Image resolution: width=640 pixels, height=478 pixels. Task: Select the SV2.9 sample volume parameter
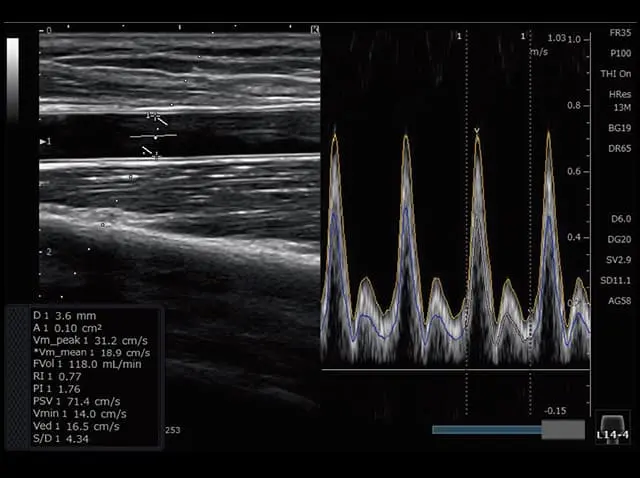[x=619, y=260]
